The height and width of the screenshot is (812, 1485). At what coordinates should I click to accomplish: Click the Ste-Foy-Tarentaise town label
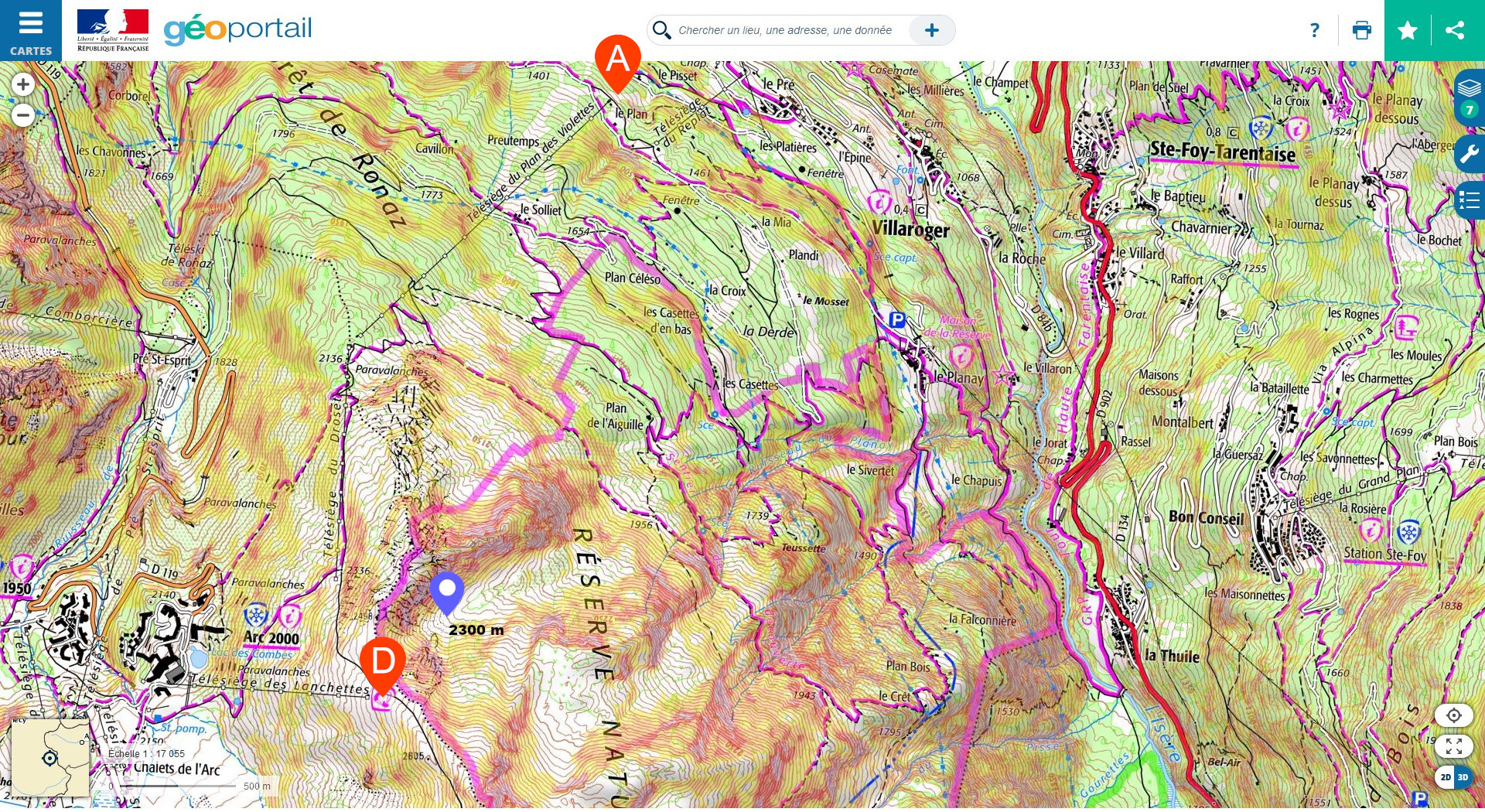[1223, 151]
